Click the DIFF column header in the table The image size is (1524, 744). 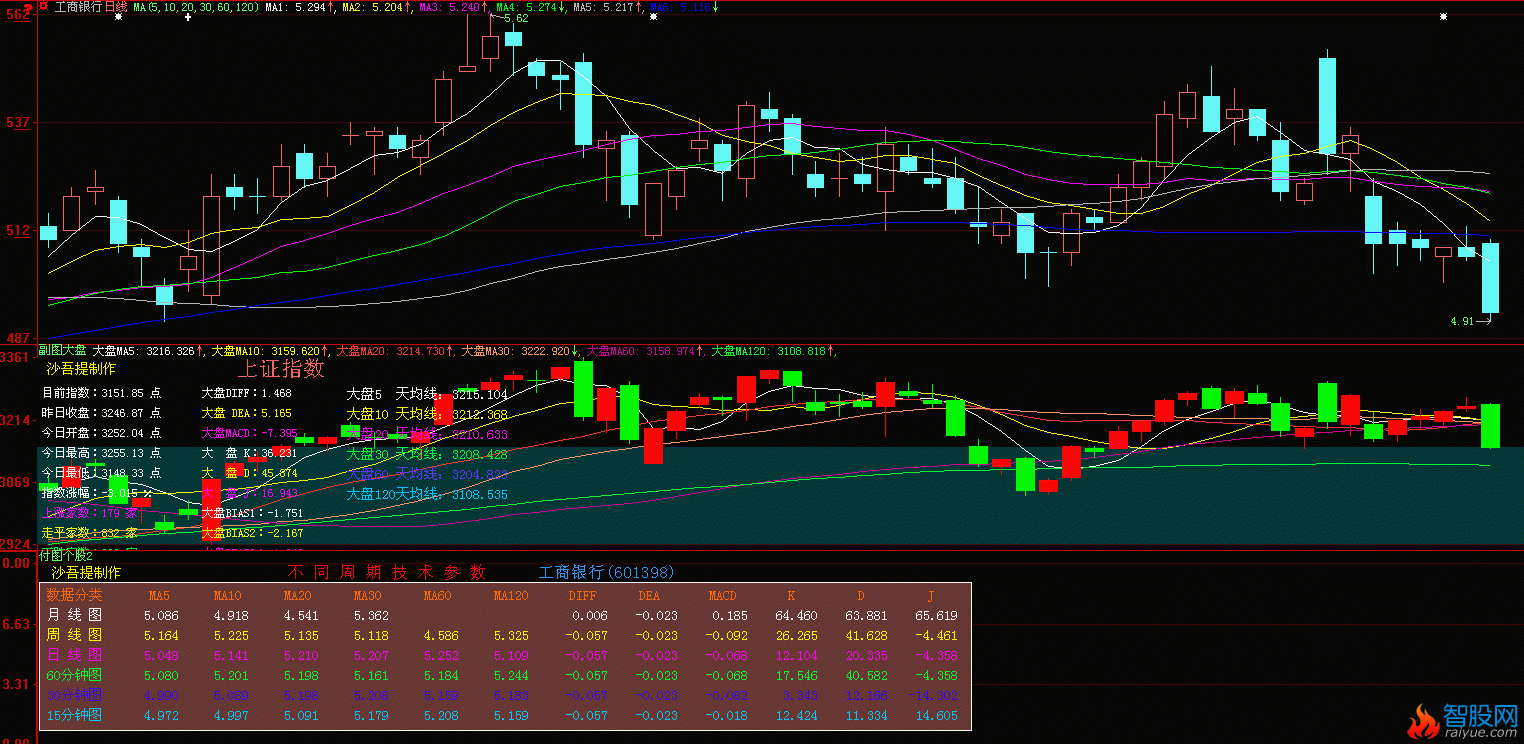[582, 596]
